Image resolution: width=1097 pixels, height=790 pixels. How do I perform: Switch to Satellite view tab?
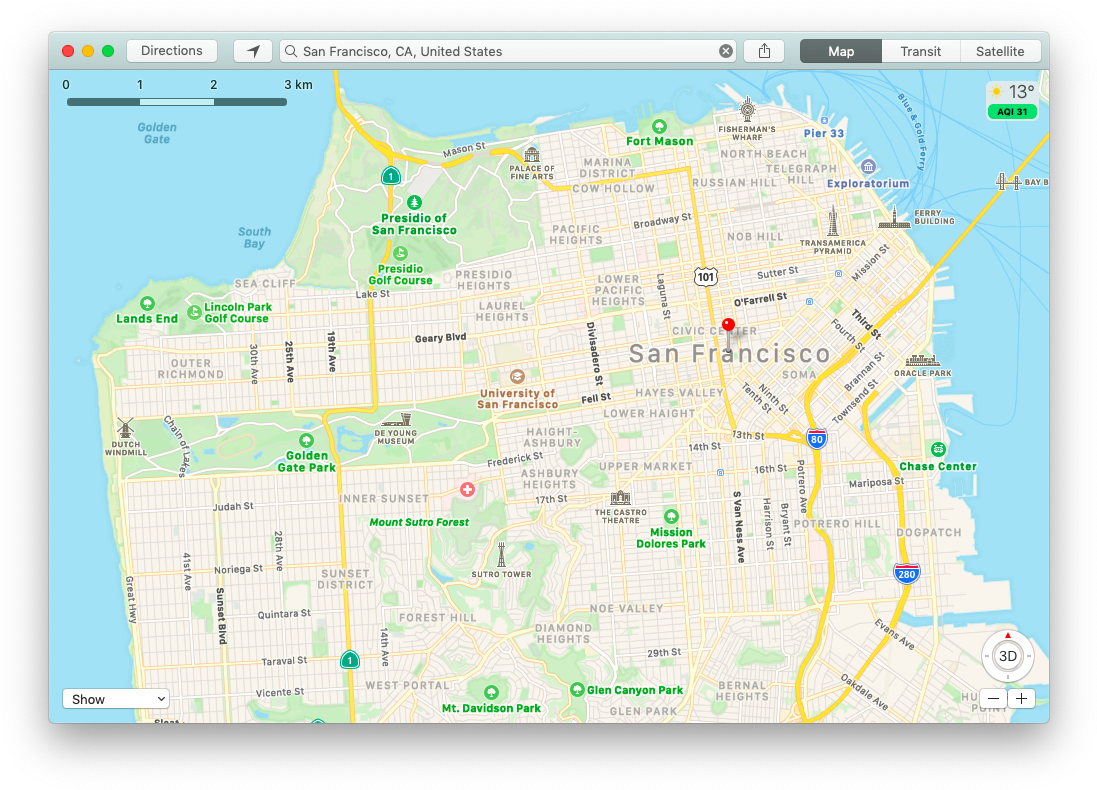coord(1000,51)
